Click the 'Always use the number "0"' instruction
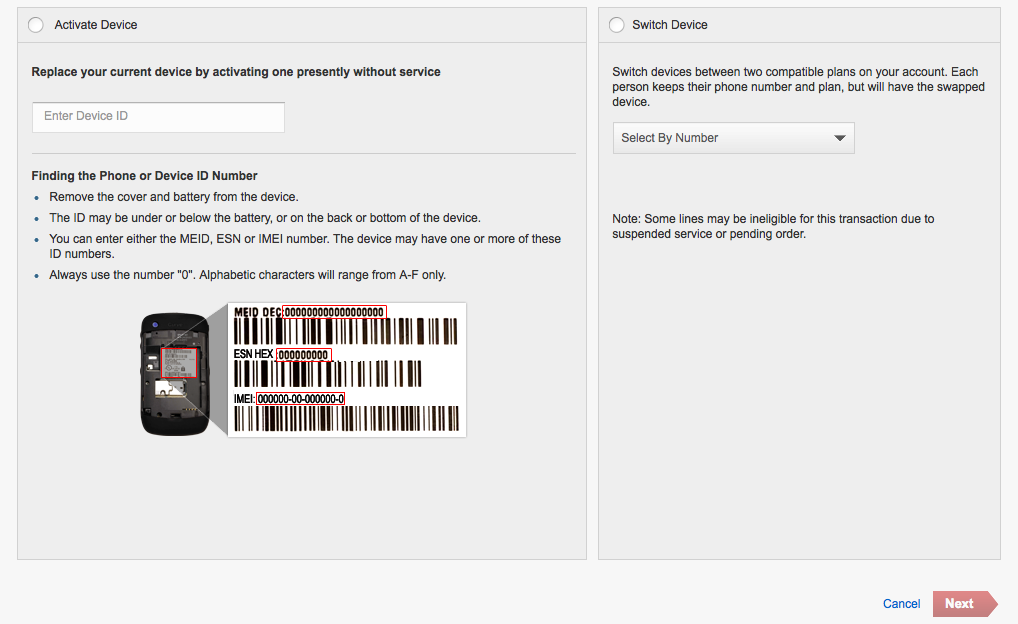Screen dimensions: 1018x624 247,275
